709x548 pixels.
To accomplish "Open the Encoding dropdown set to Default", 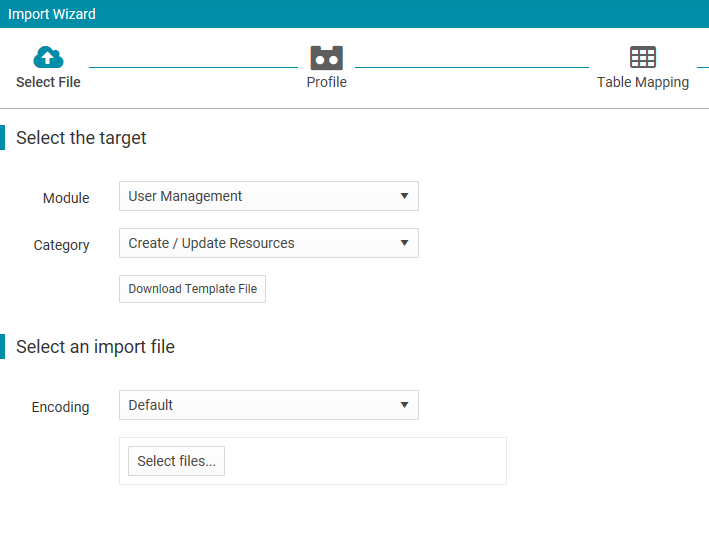I will [x=269, y=405].
